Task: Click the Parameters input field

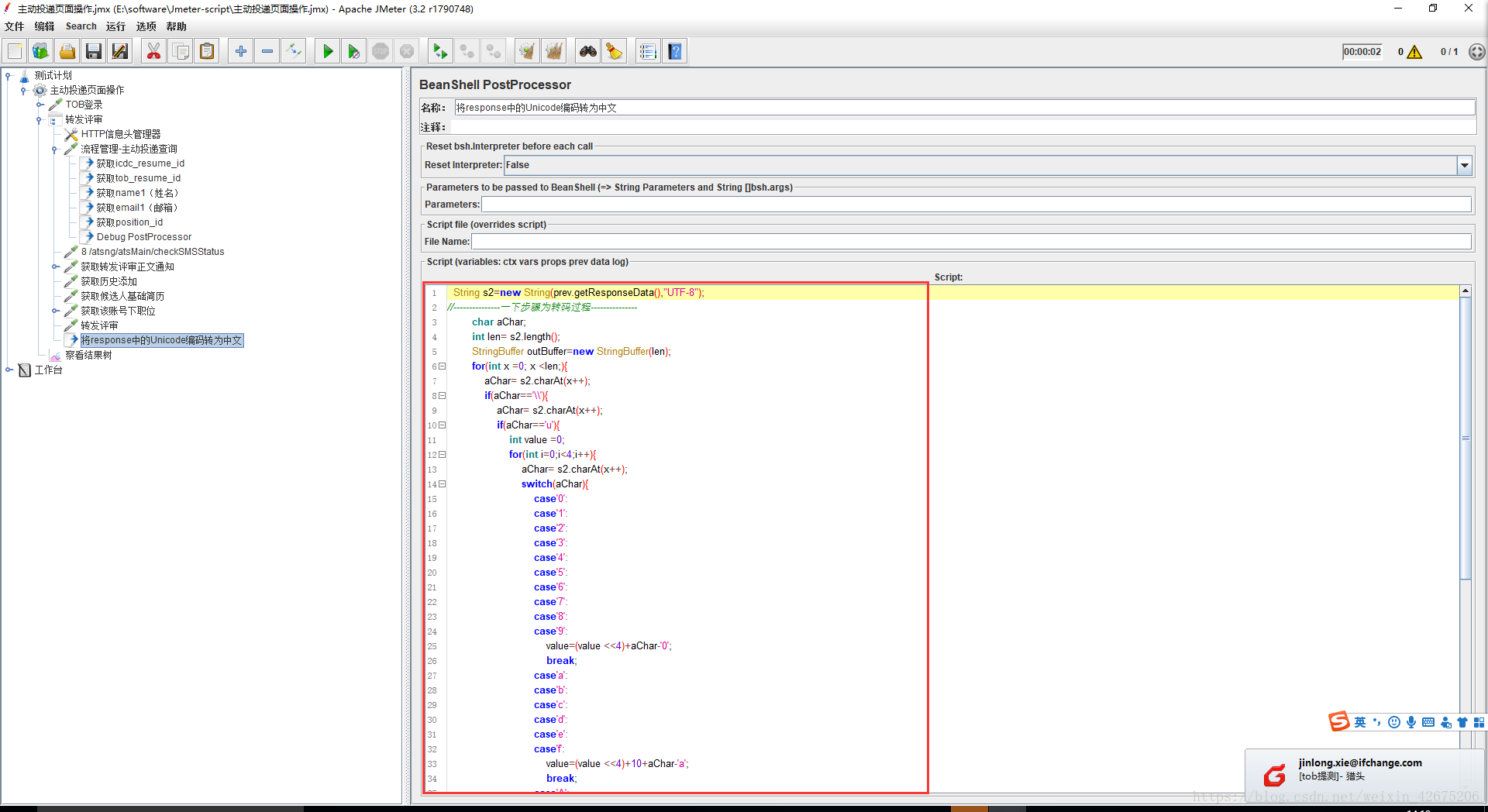Action: tap(976, 204)
